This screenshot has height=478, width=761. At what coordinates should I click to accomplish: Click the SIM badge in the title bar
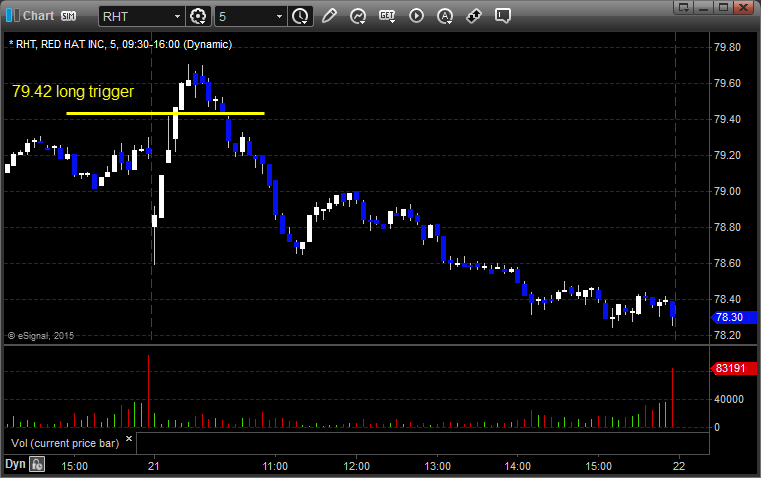point(68,16)
